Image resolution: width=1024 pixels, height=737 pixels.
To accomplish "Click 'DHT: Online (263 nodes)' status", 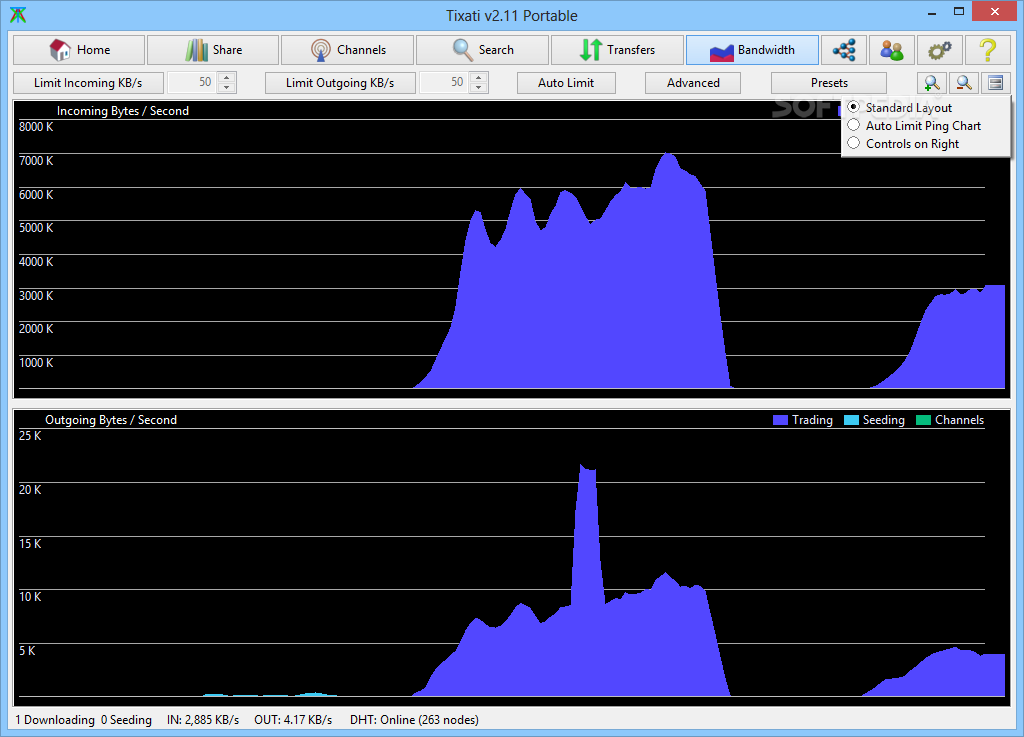I will click(414, 719).
